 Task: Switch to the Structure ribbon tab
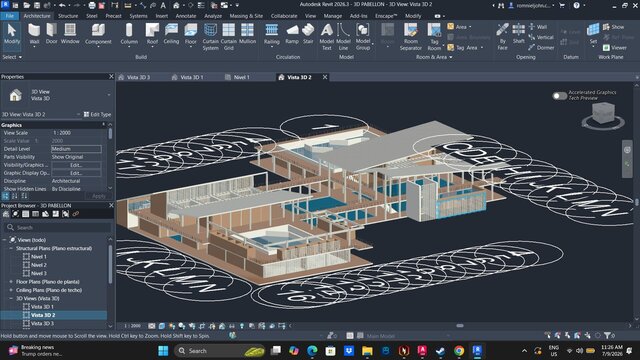coord(68,16)
